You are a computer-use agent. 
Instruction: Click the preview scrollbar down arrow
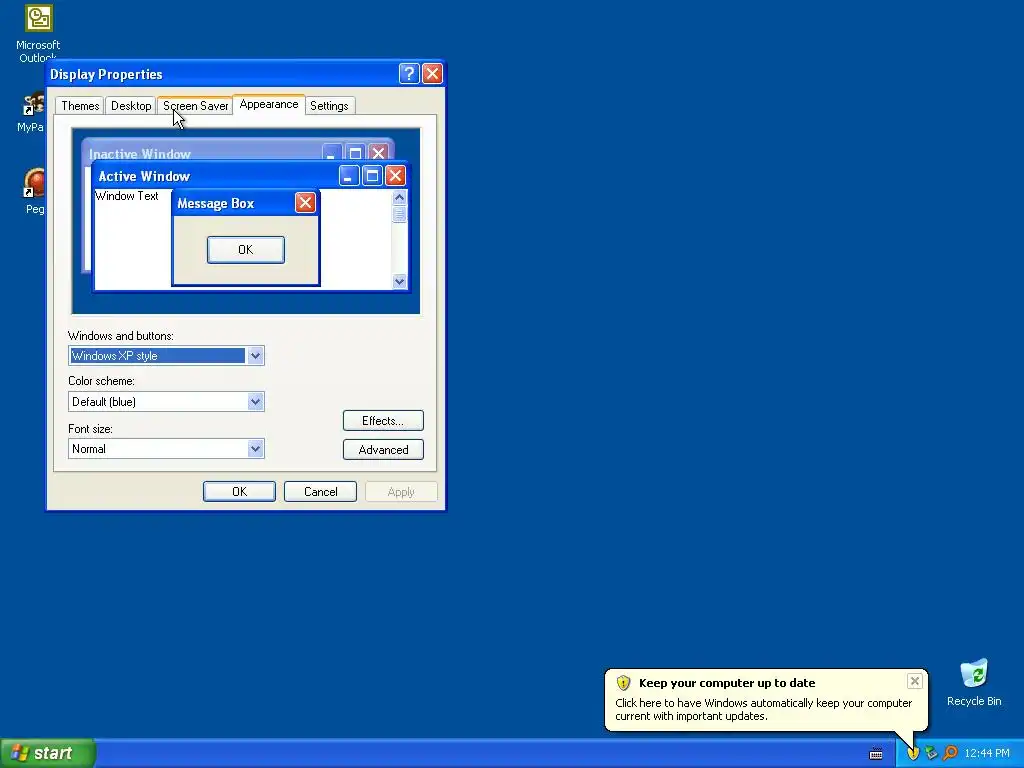[399, 281]
